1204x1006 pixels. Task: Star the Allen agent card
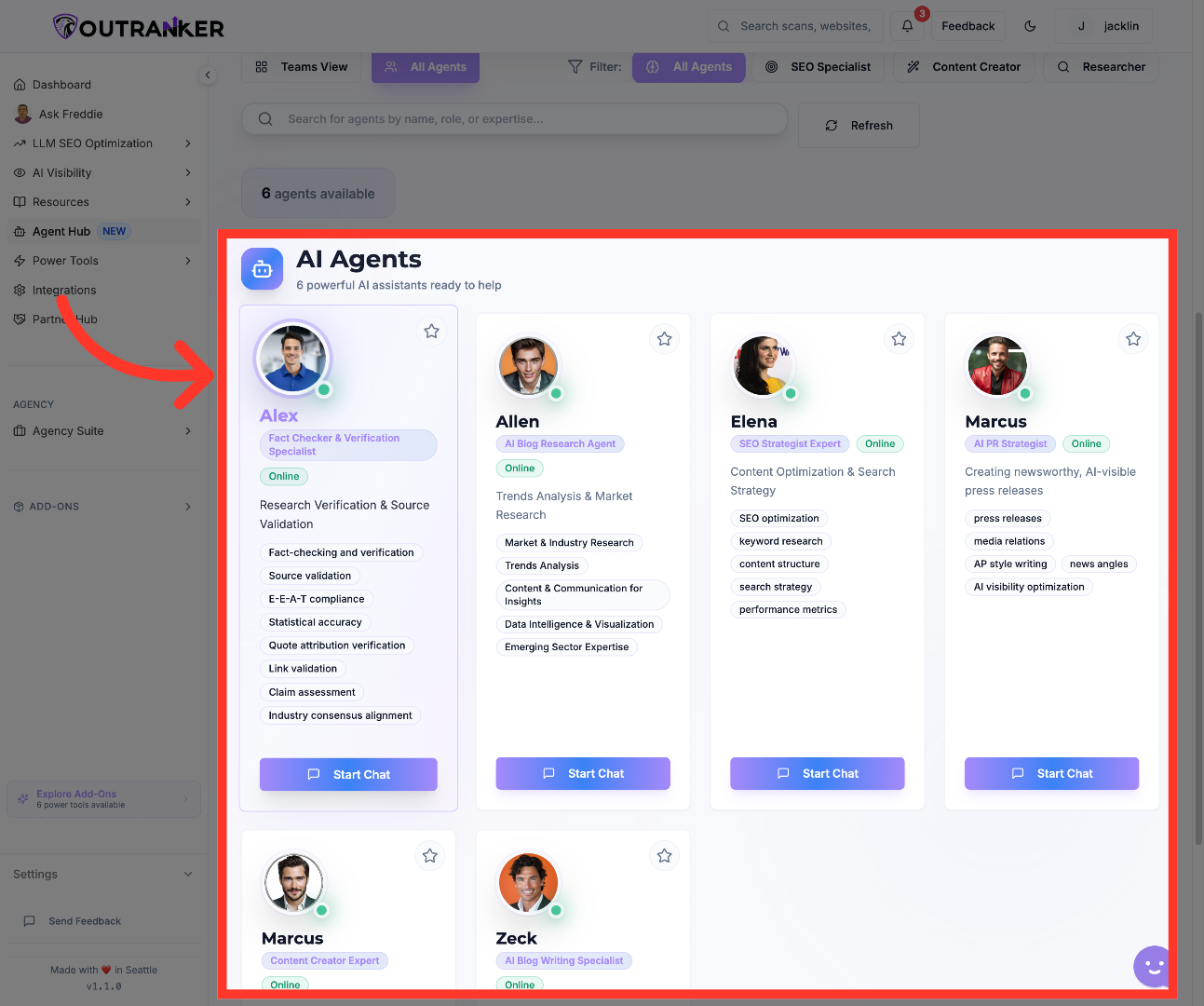pyautogui.click(x=664, y=339)
